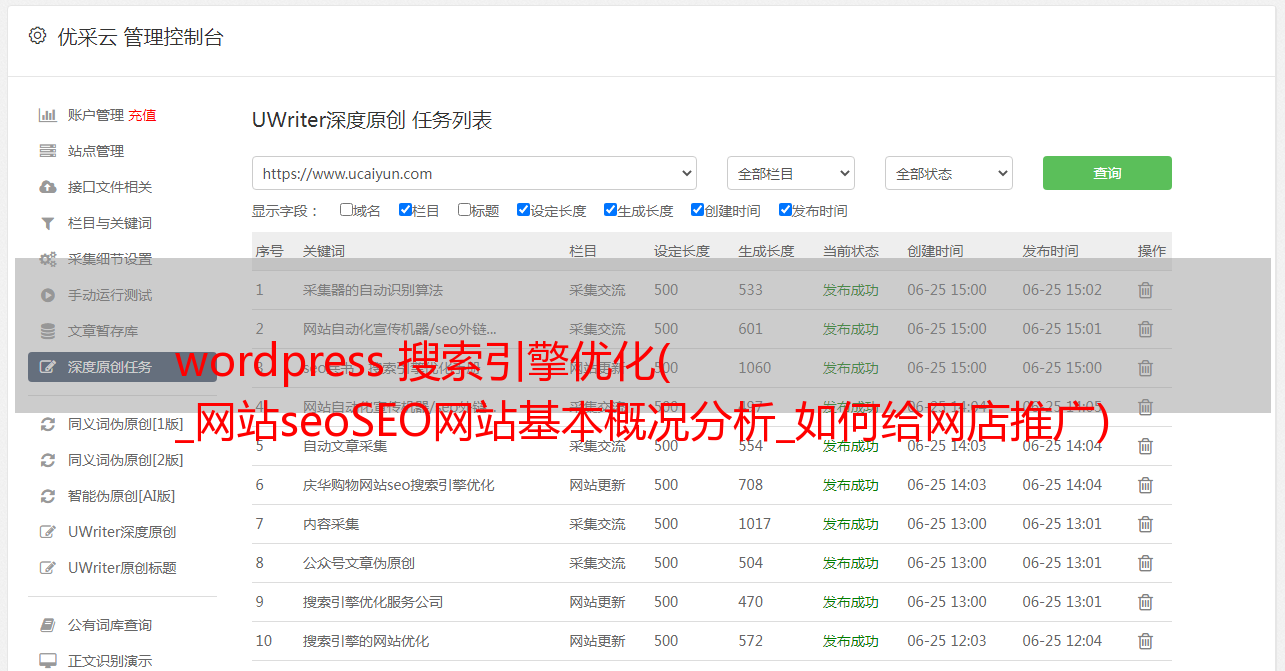Expand the 全部栏目 dropdown

(790, 173)
